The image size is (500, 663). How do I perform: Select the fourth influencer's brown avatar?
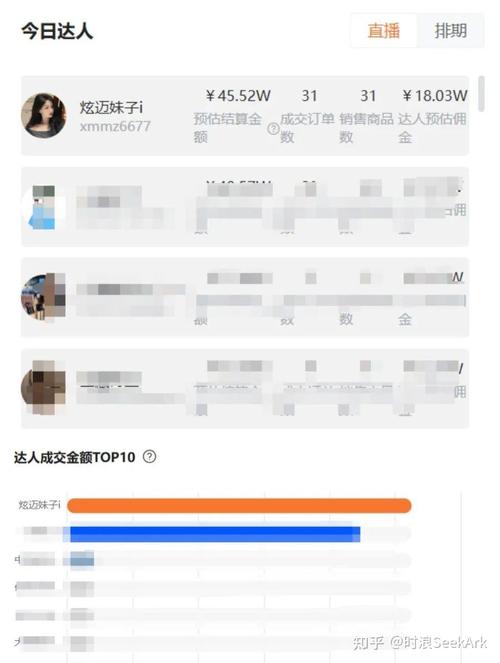(44, 388)
